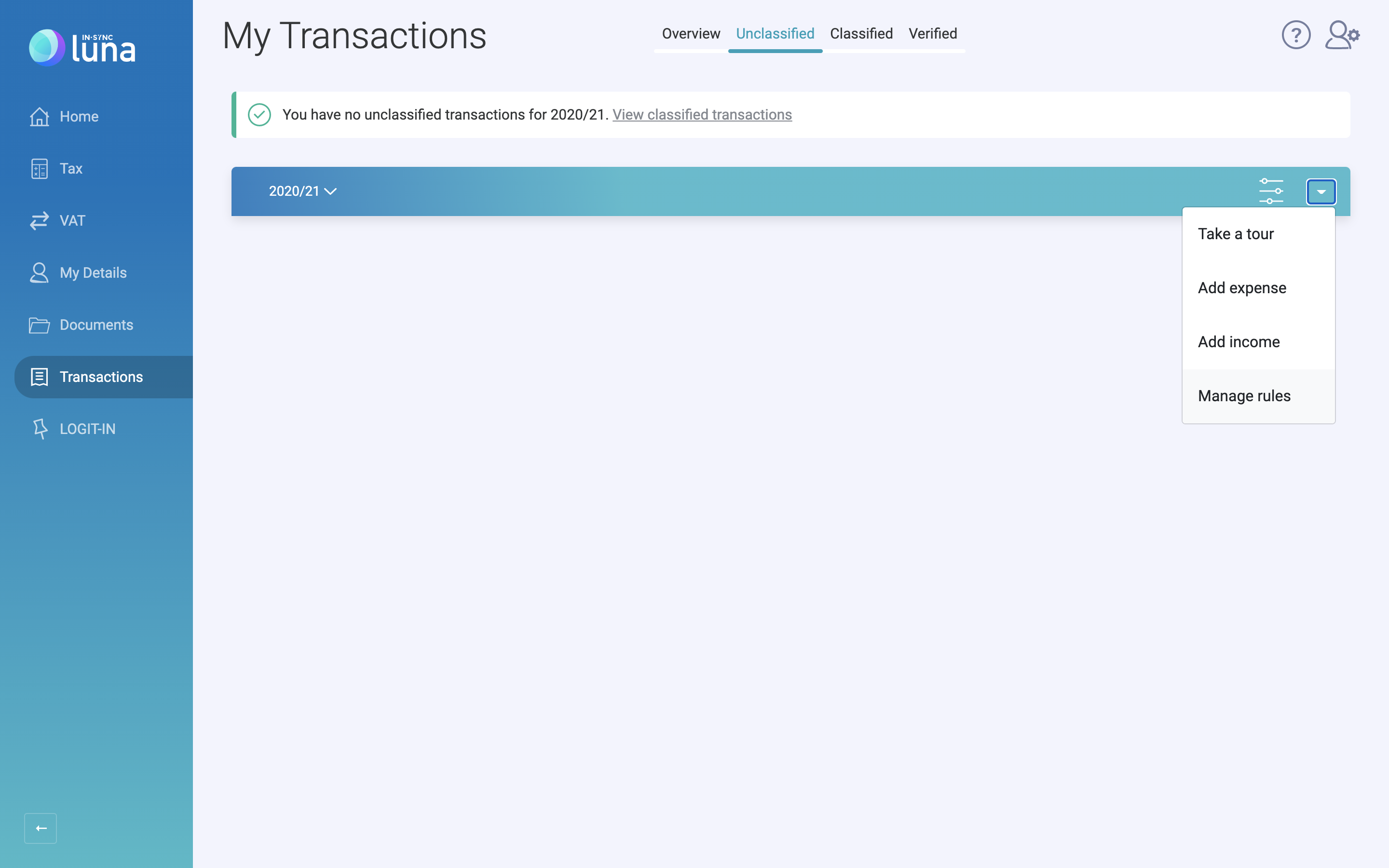
Task: Follow View classified transactions link
Action: coord(701,115)
